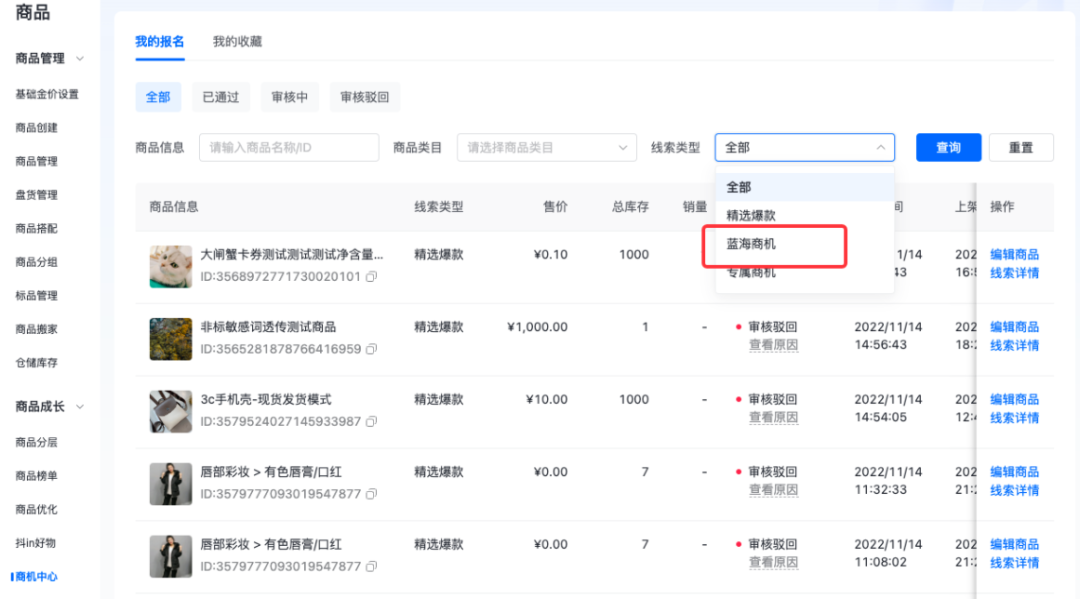Collapse the 商品管理 sidebar section
1080x599 pixels.
click(x=44, y=58)
